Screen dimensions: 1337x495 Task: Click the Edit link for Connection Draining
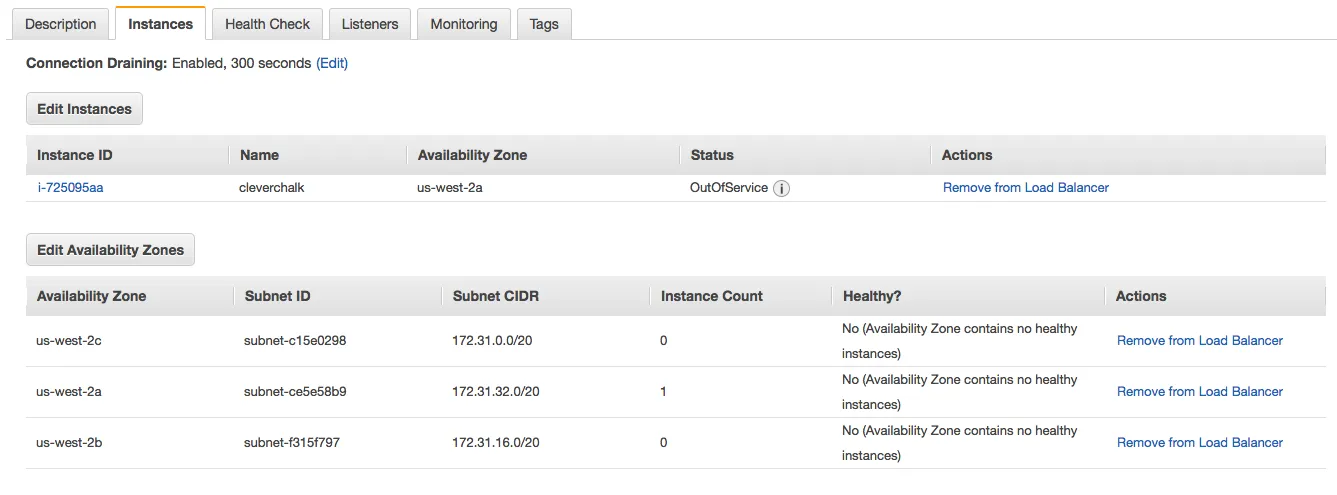pos(332,63)
